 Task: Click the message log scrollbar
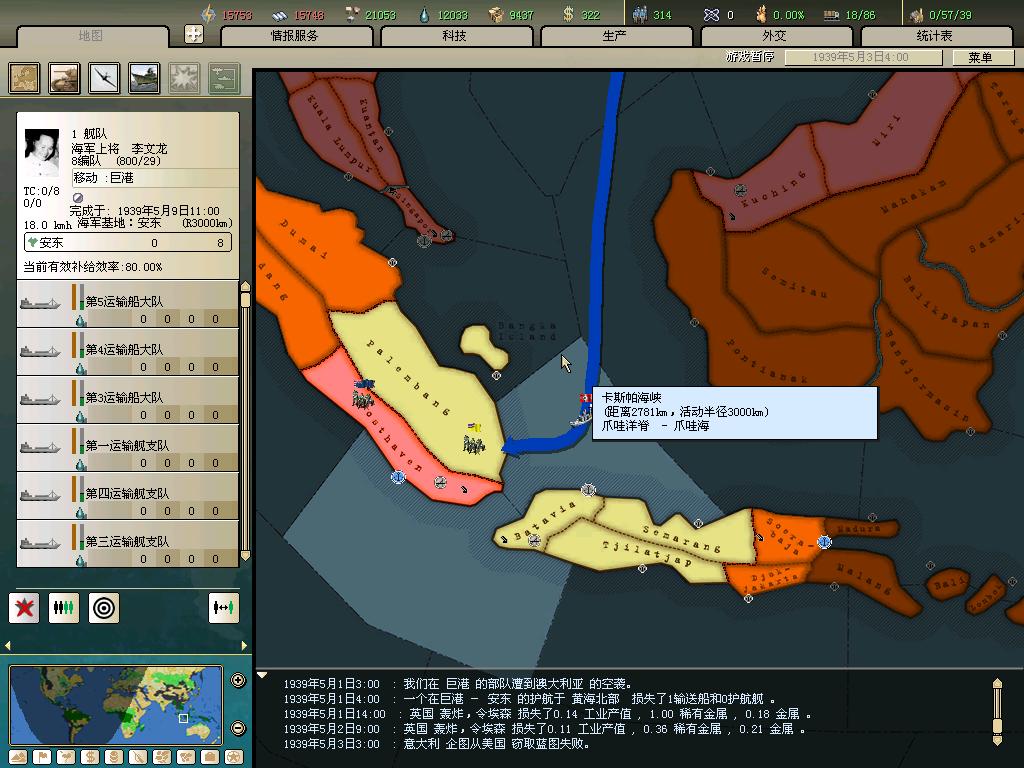pyautogui.click(x=997, y=711)
